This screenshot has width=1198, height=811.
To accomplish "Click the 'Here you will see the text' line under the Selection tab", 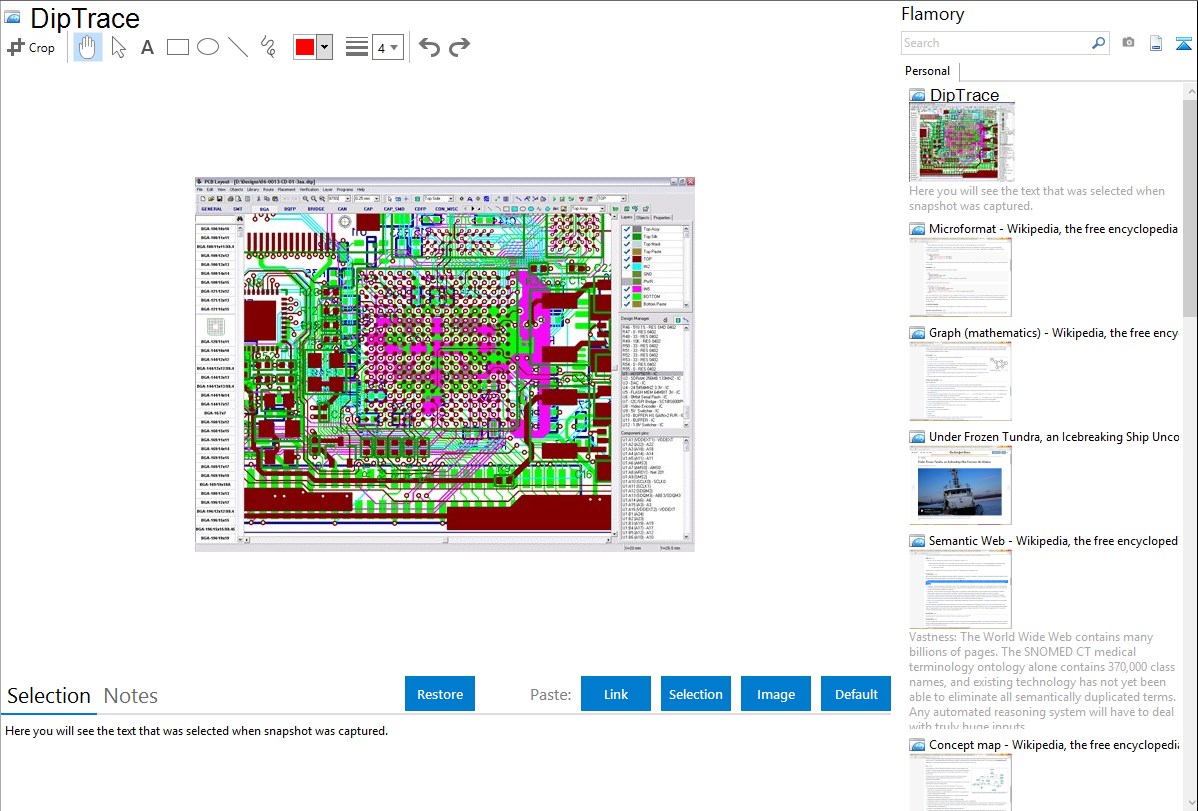I will point(196,731).
